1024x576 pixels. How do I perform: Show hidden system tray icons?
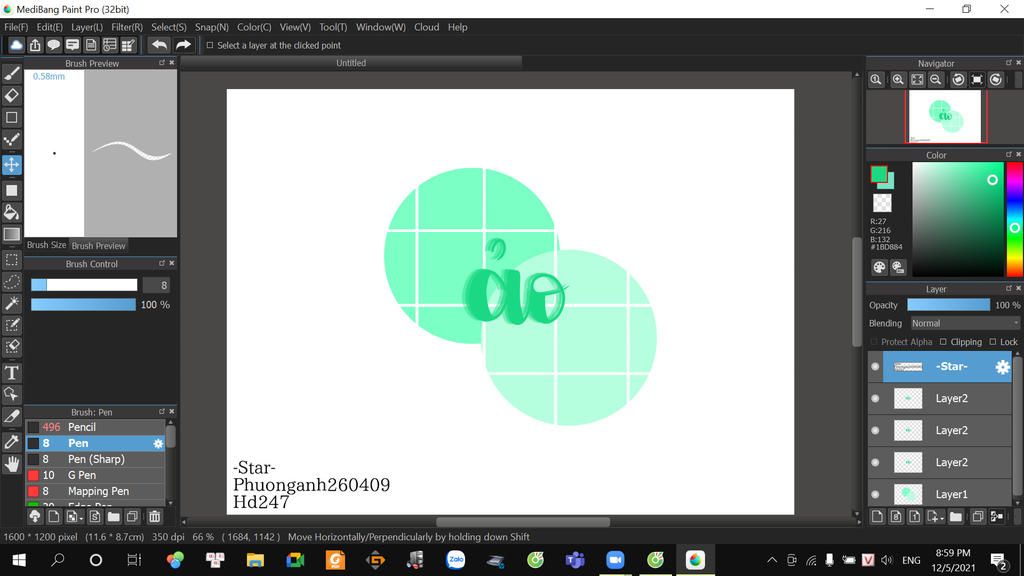772,560
